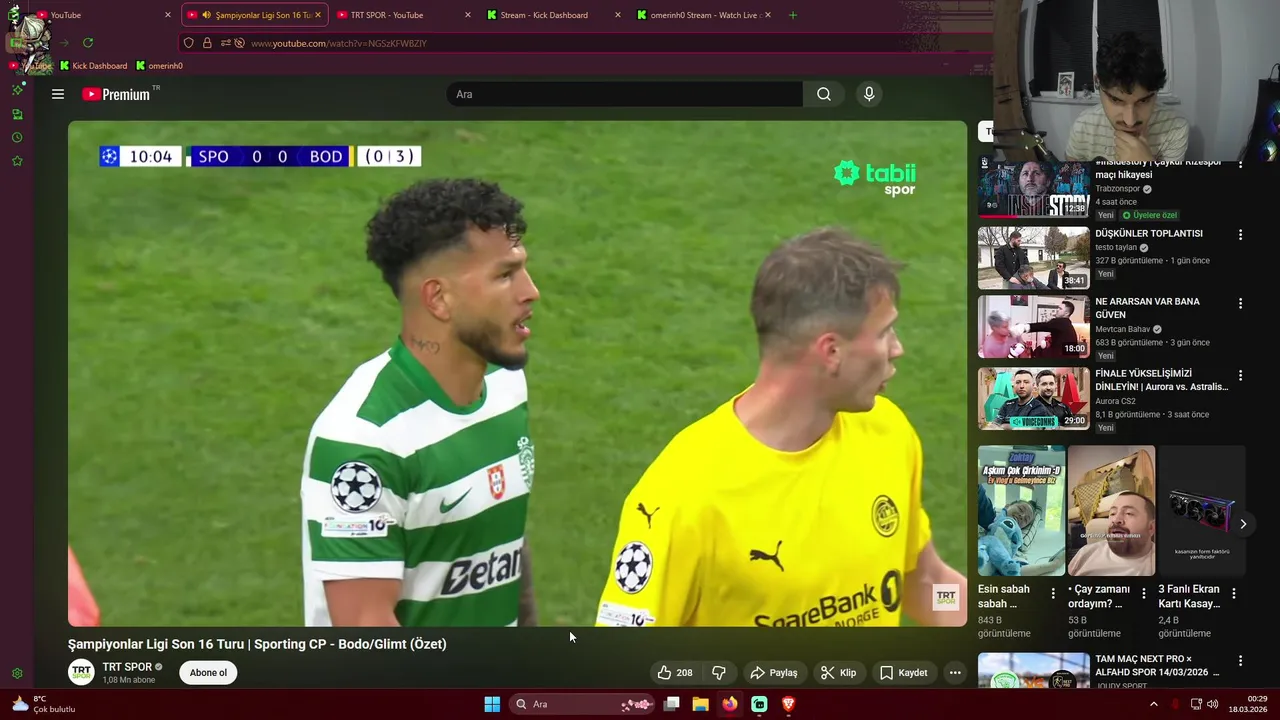This screenshot has width=1280, height=720.
Task: Open the TRT SPOR channel name link
Action: (x=127, y=667)
